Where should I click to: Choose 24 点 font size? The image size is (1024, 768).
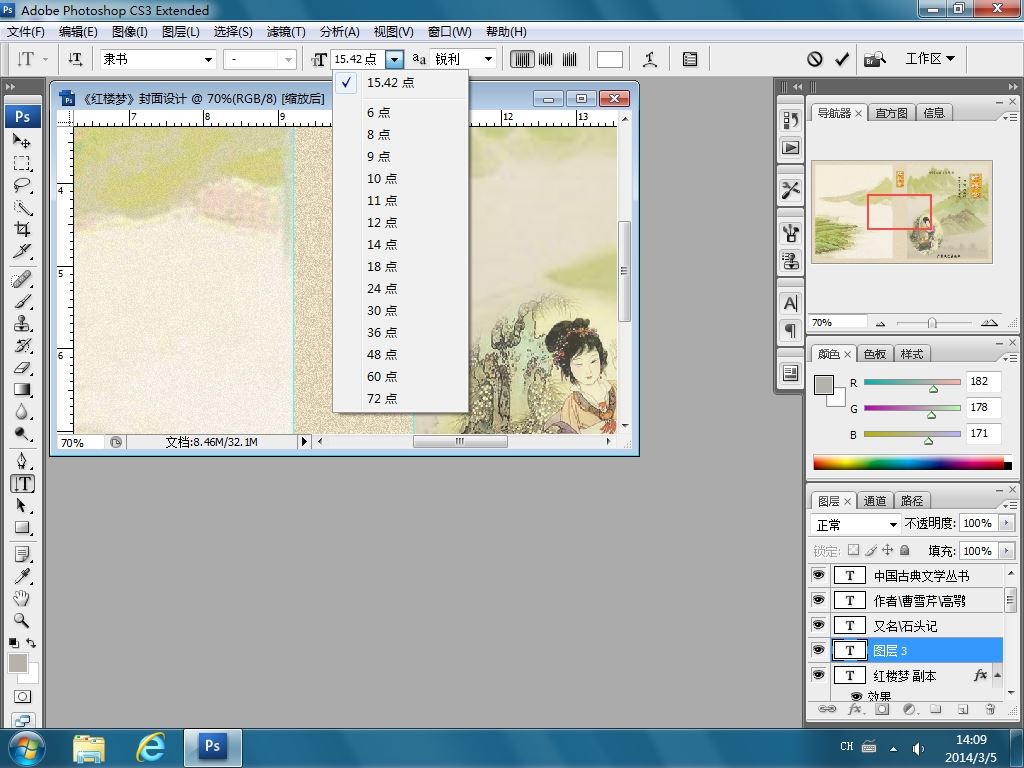coord(400,289)
